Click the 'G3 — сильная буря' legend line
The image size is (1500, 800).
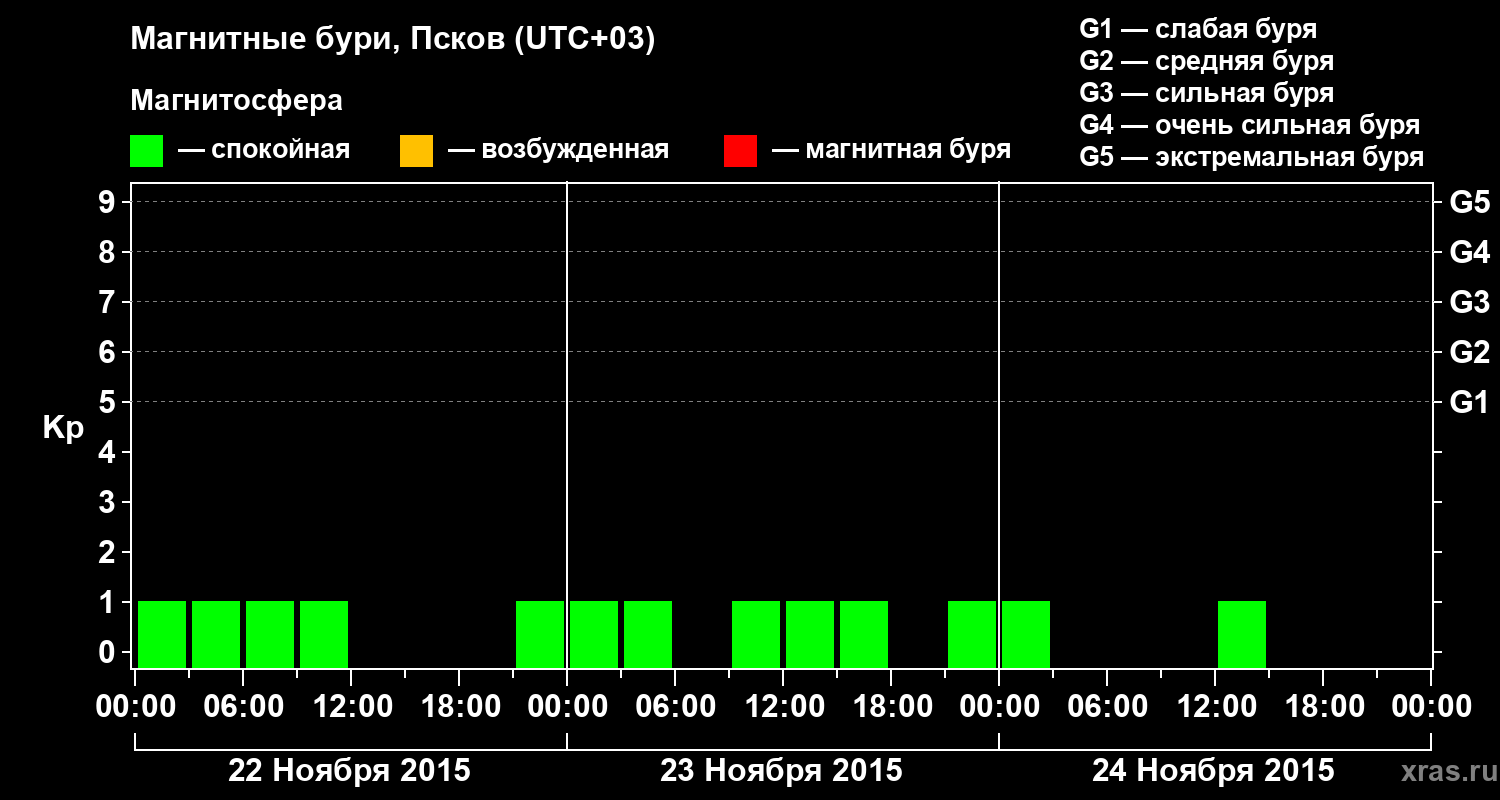(1207, 93)
